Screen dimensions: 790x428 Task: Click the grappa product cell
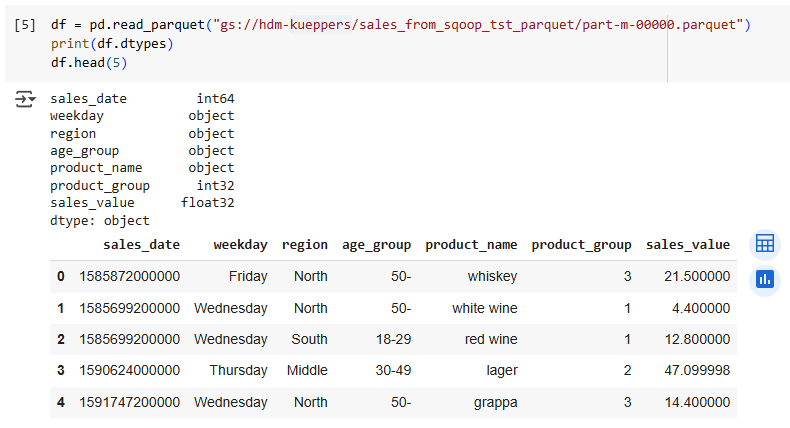coord(495,402)
